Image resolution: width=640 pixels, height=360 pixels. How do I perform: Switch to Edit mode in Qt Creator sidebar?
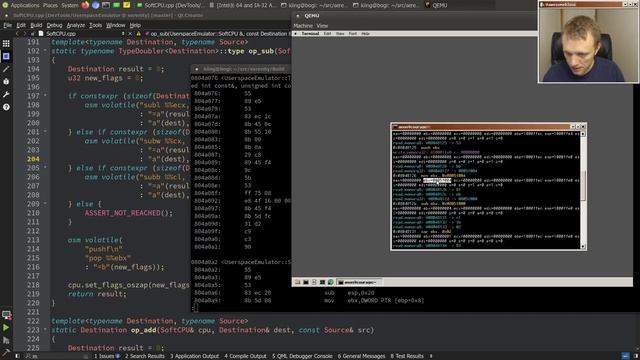click(6, 56)
